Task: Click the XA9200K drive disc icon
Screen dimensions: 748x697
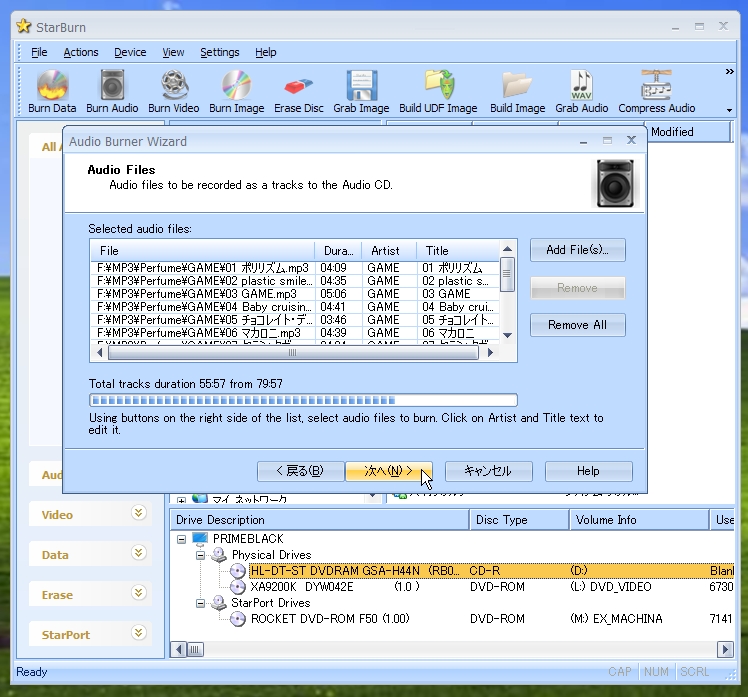Action: point(238,587)
